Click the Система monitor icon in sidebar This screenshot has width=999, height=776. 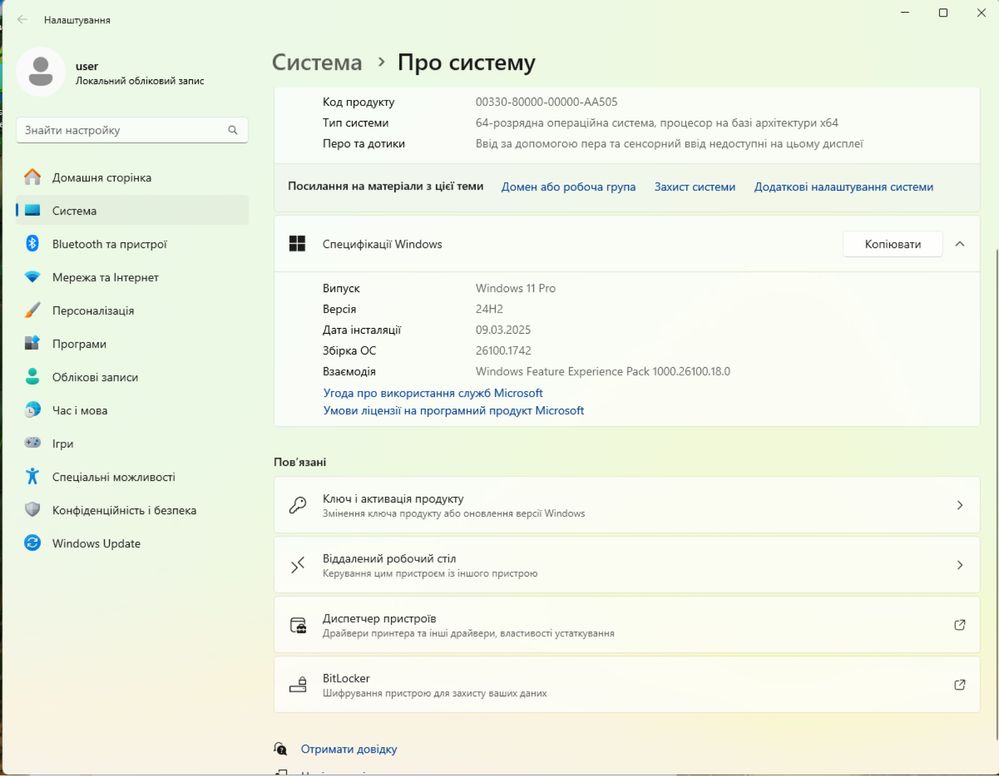(32, 210)
